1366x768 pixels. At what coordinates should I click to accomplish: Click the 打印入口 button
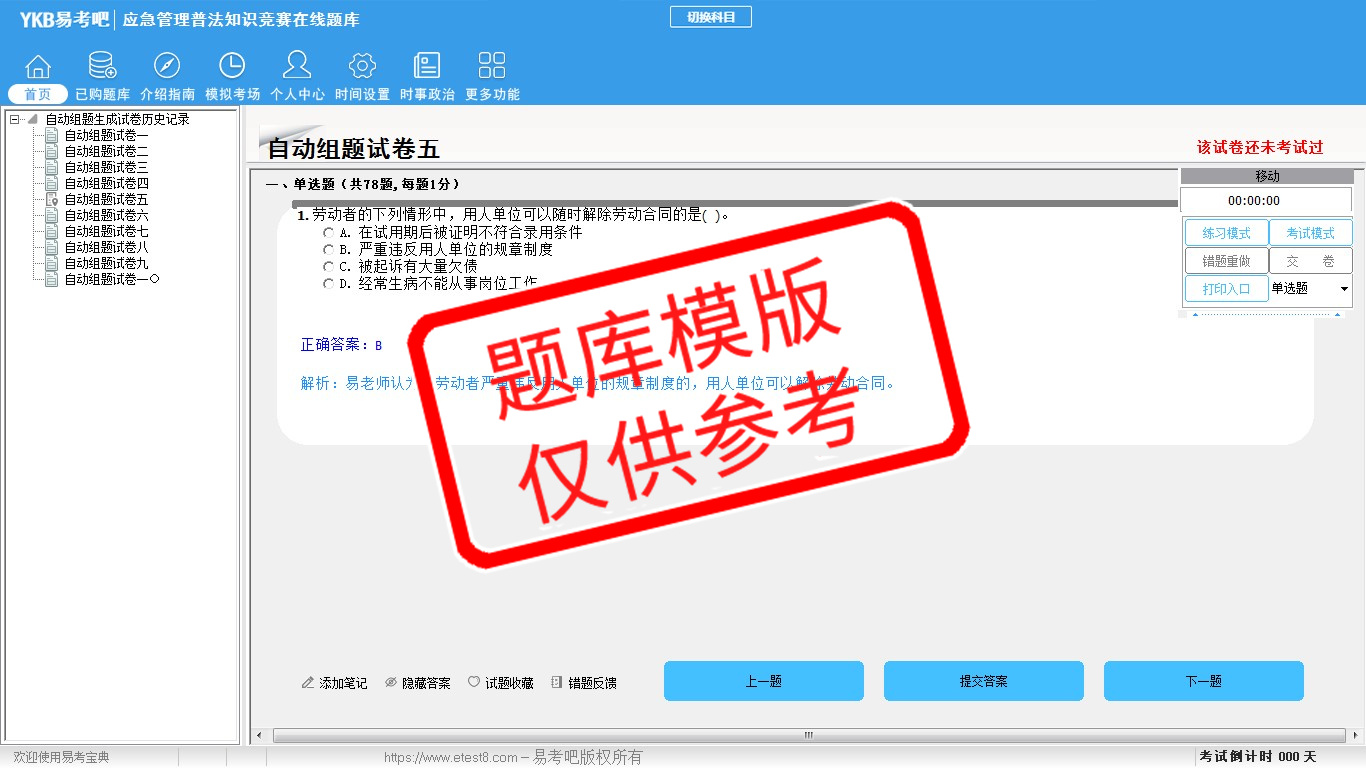pyautogui.click(x=1226, y=289)
